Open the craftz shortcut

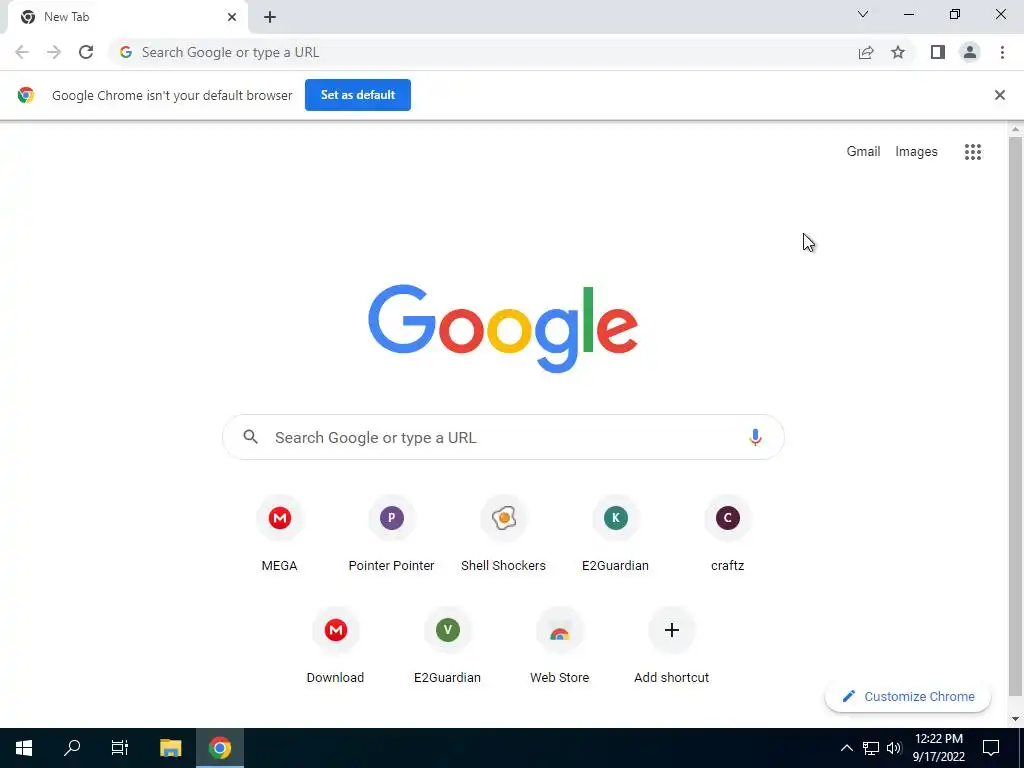728,534
